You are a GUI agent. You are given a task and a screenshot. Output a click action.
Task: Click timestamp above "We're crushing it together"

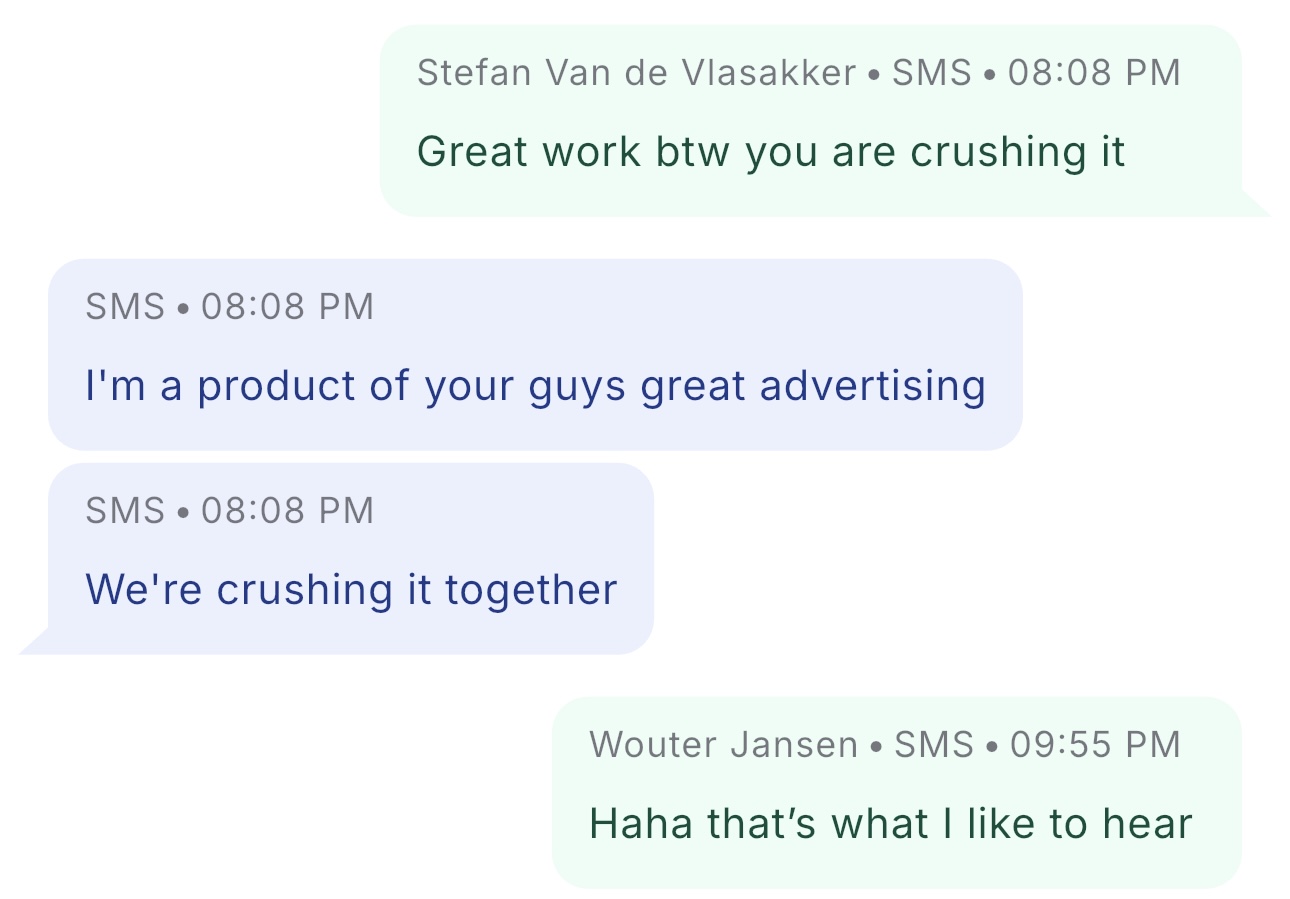pos(287,511)
